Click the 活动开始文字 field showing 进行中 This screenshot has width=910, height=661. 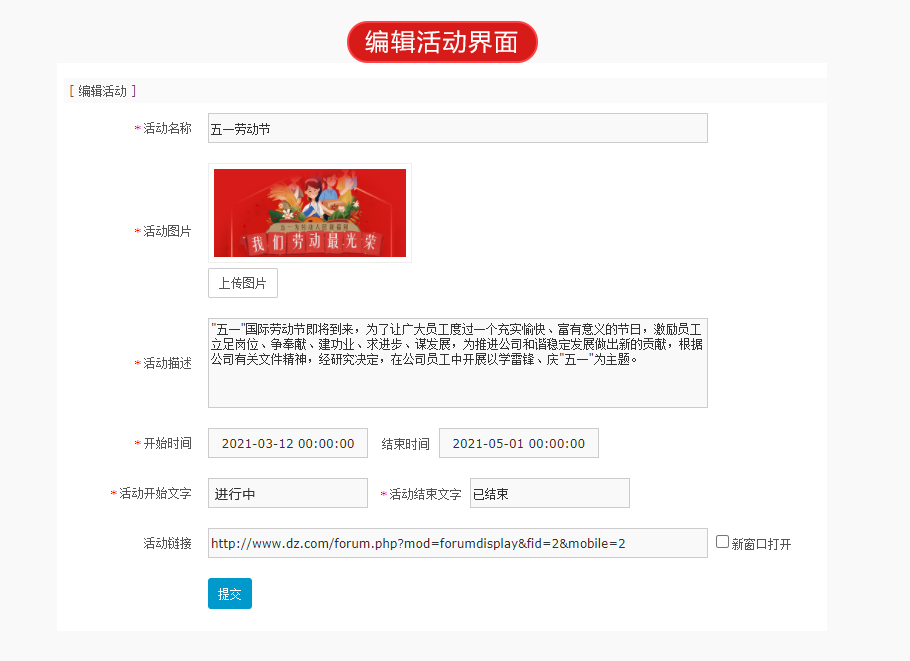click(288, 493)
